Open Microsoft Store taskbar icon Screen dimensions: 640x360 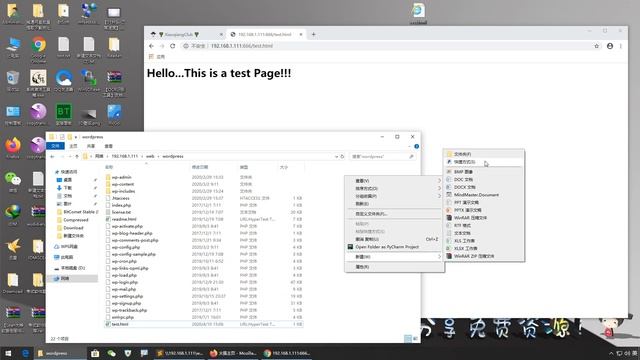pyautogui.click(x=95, y=353)
